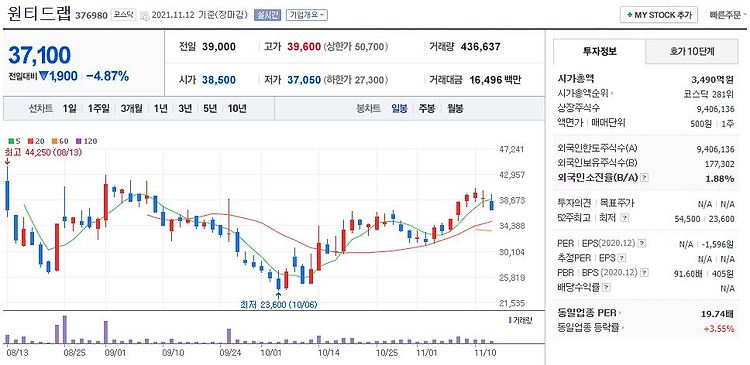Image resolution: width=750 pixels, height=365 pixels.
Task: Click 전일 value 39,000
Action: point(219,47)
